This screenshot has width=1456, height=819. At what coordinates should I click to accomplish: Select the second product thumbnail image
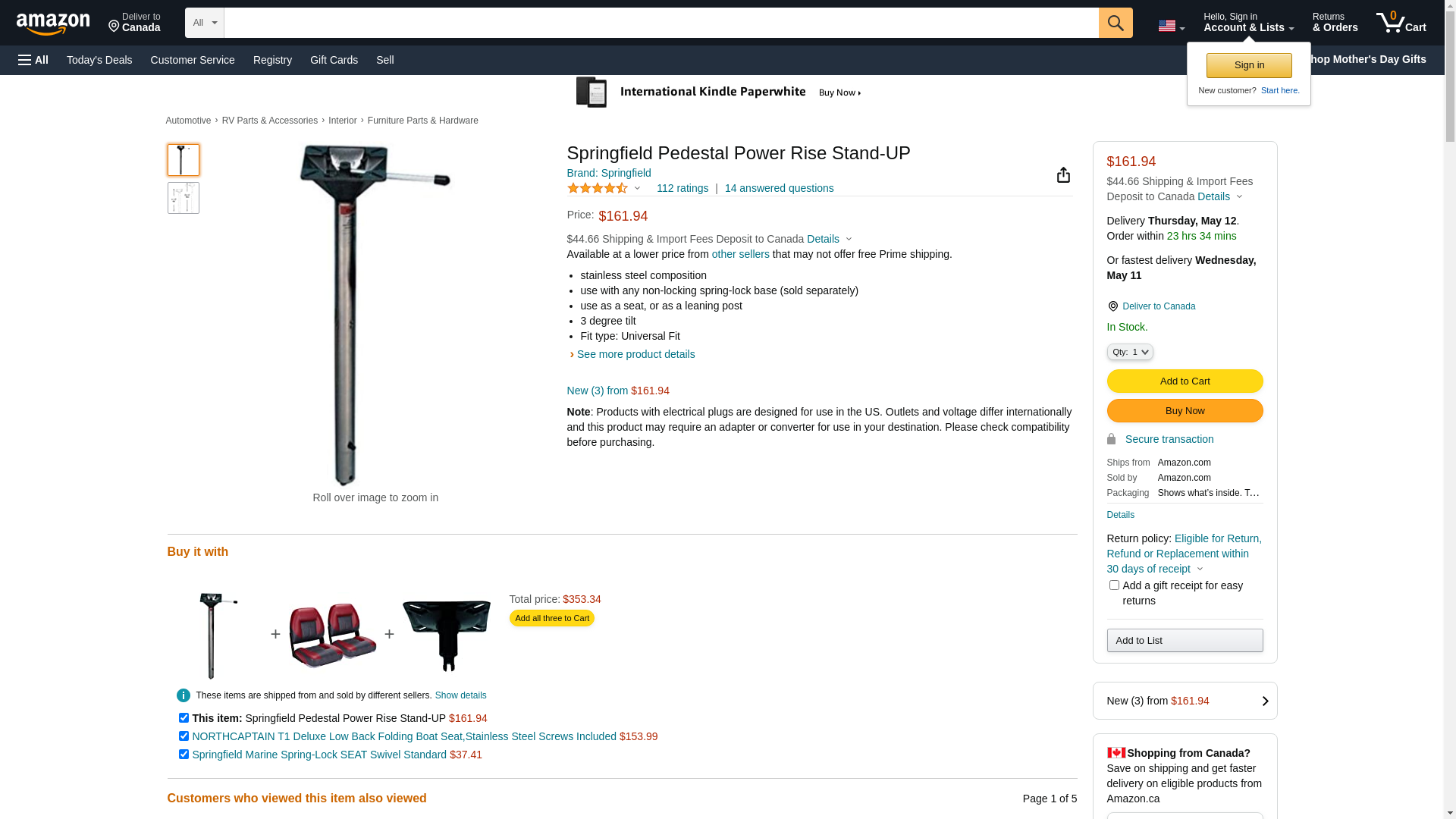pos(184,198)
